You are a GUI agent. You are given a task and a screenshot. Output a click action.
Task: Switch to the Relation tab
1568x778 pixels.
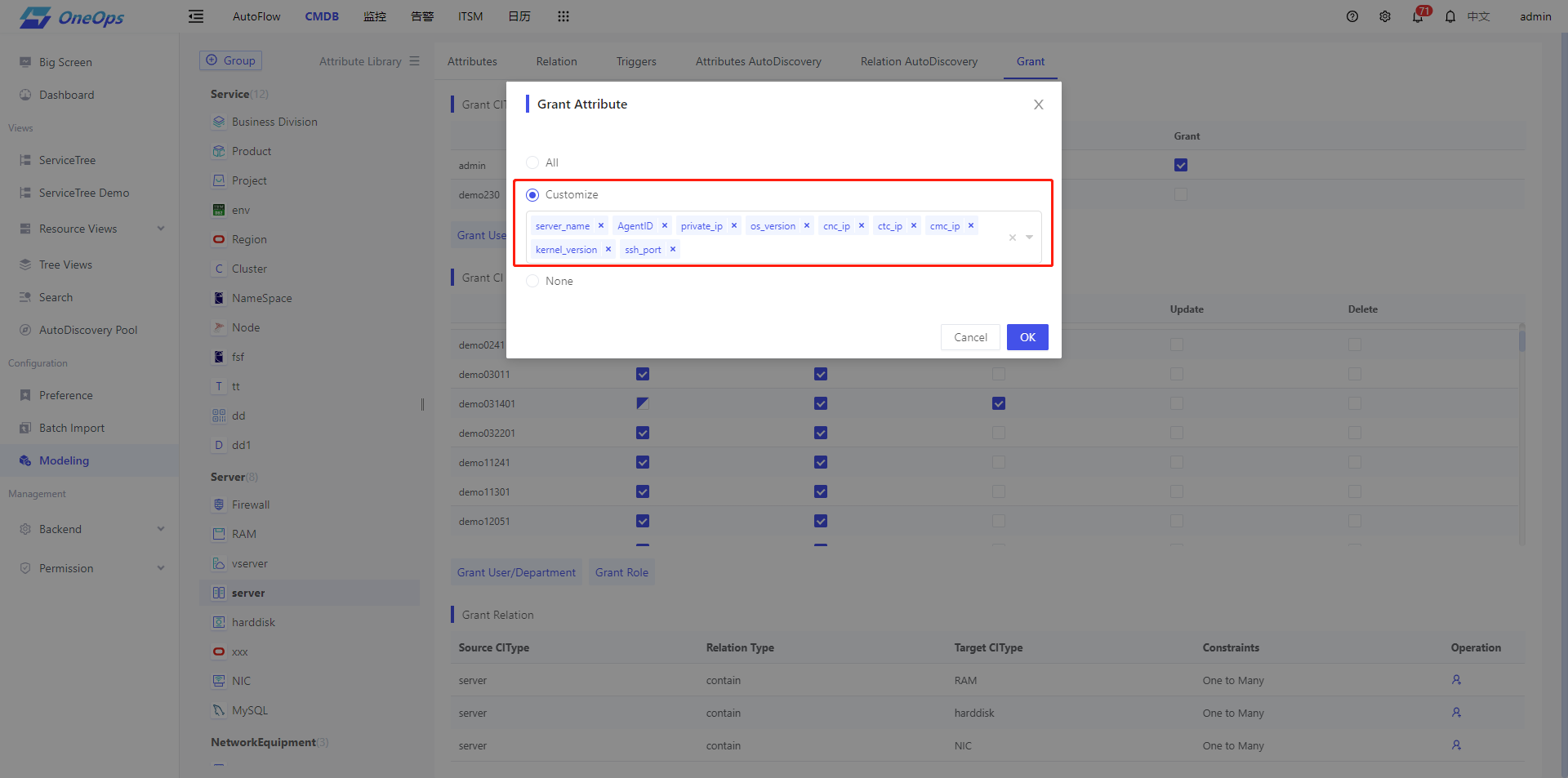pos(557,61)
